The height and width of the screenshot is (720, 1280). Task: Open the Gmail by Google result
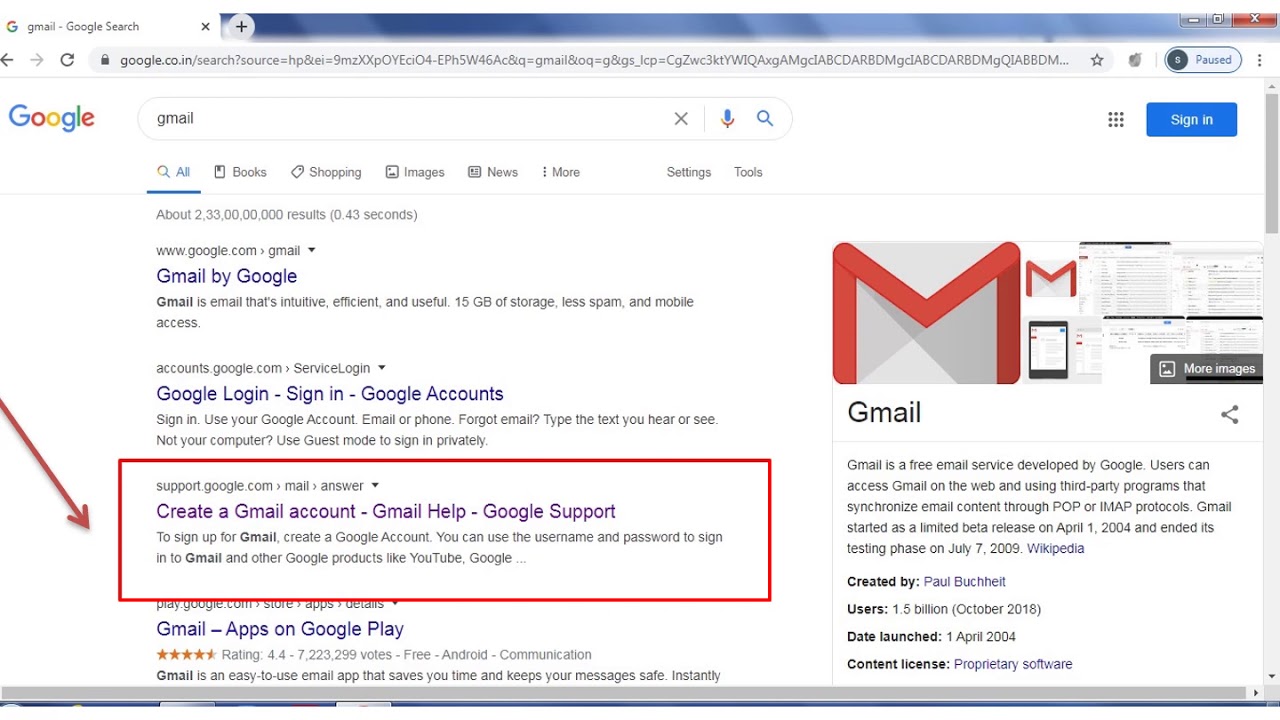click(x=227, y=276)
